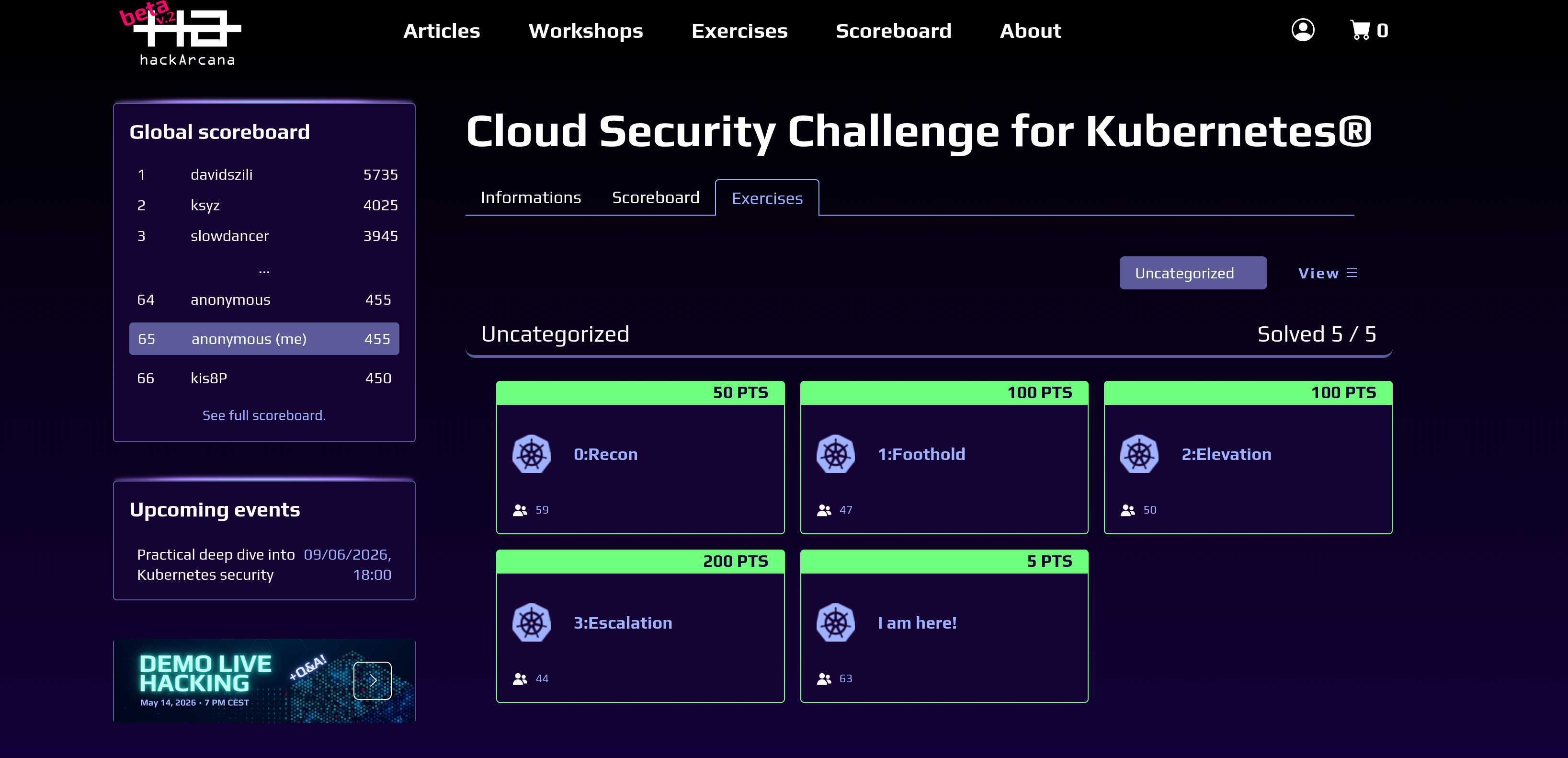Select the highlighted anonymous (me) scoreboard row
This screenshot has width=1568, height=758.
(x=264, y=338)
